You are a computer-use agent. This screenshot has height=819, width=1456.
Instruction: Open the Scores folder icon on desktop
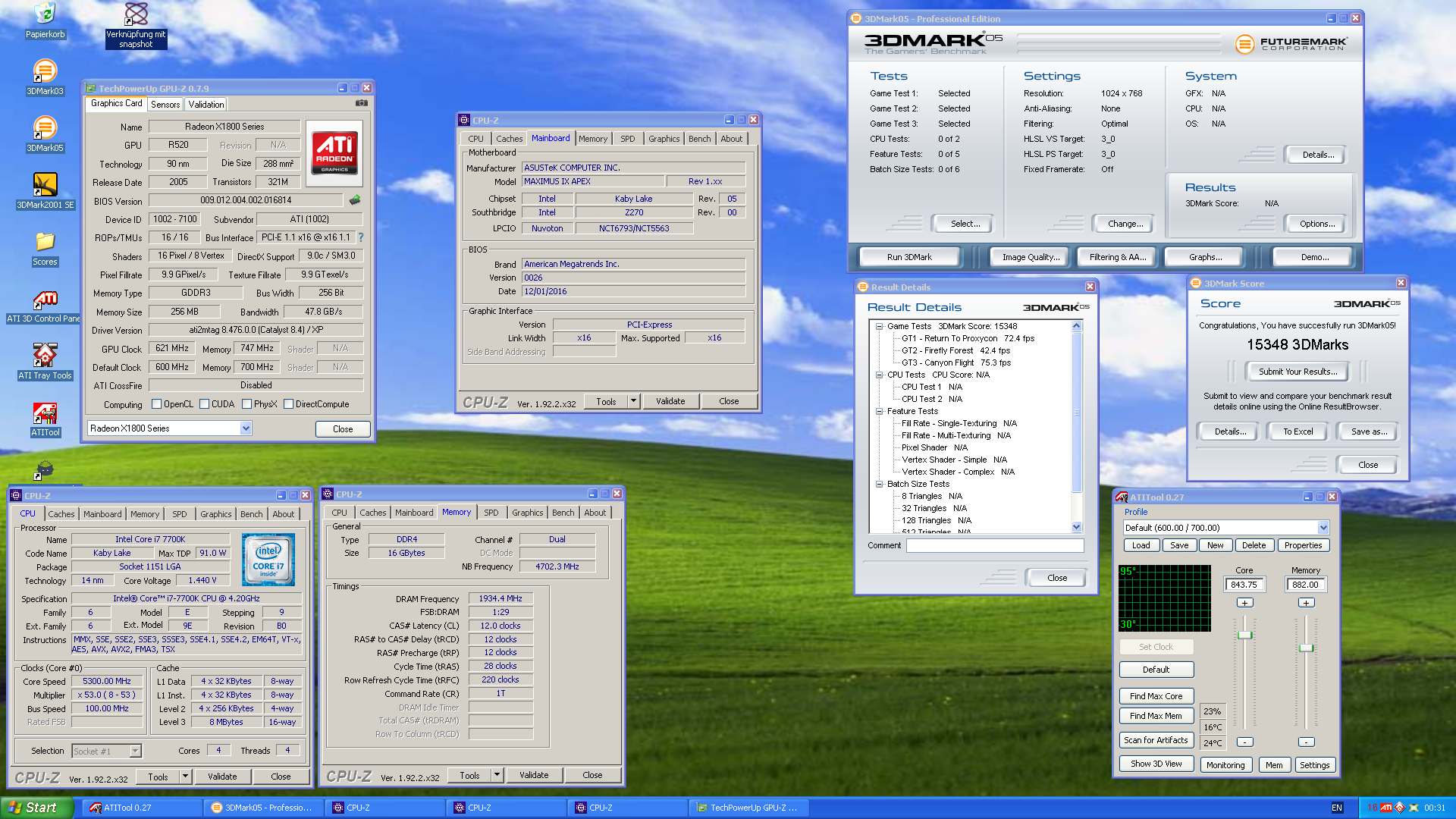[x=45, y=248]
